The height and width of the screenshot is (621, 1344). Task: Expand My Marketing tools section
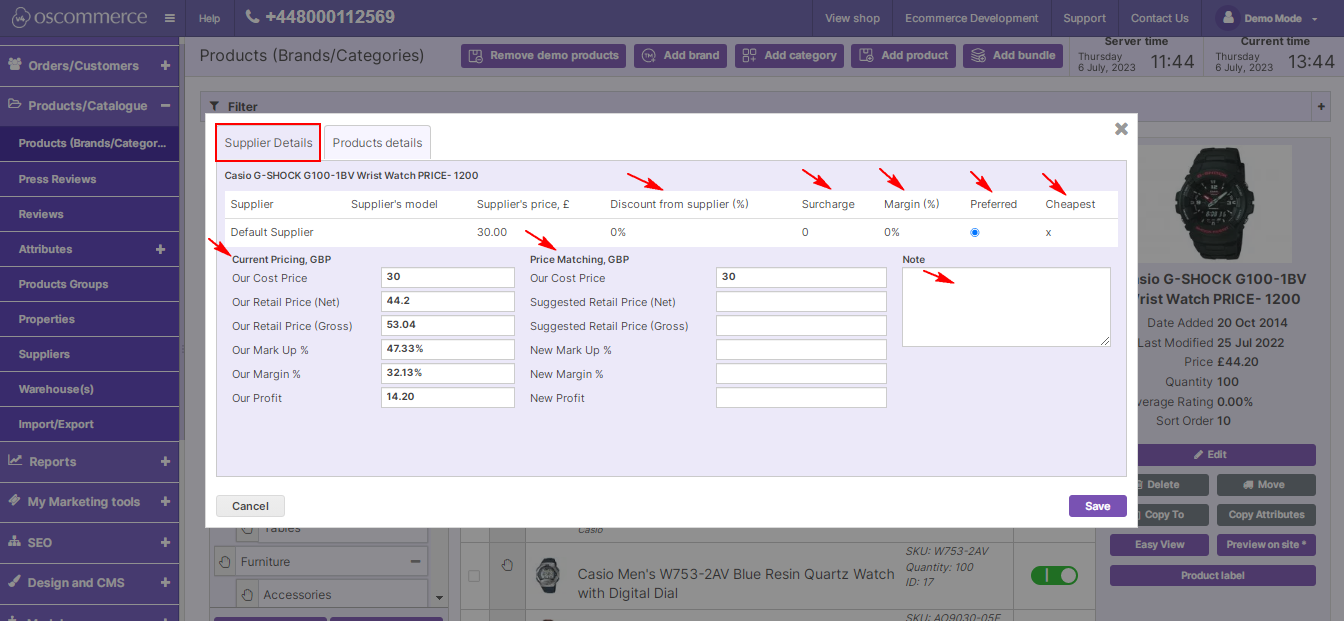click(165, 502)
